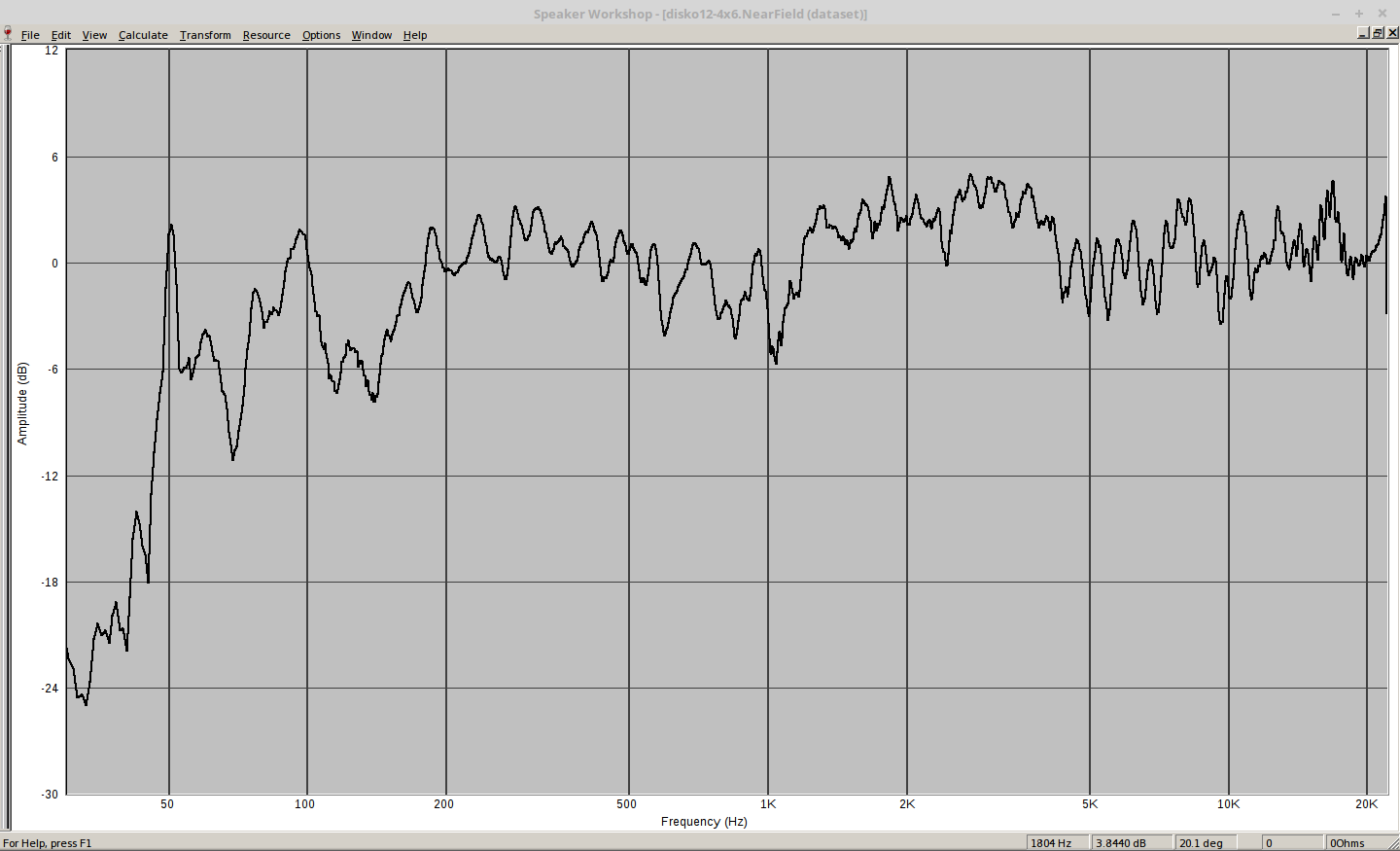The height and width of the screenshot is (851, 1400).
Task: Open the Calculate menu
Action: [x=143, y=35]
